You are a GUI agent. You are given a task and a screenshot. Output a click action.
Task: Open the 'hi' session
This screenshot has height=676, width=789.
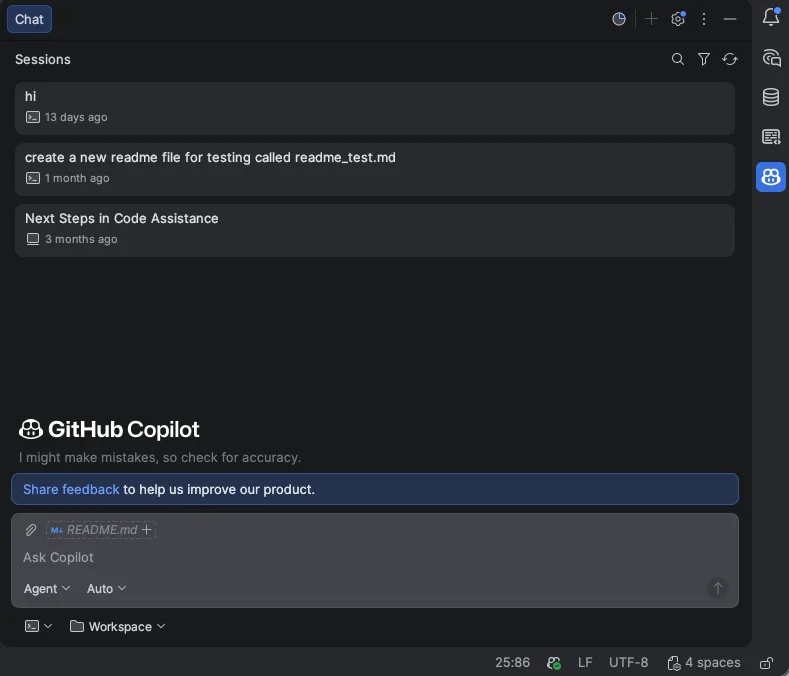[375, 108]
